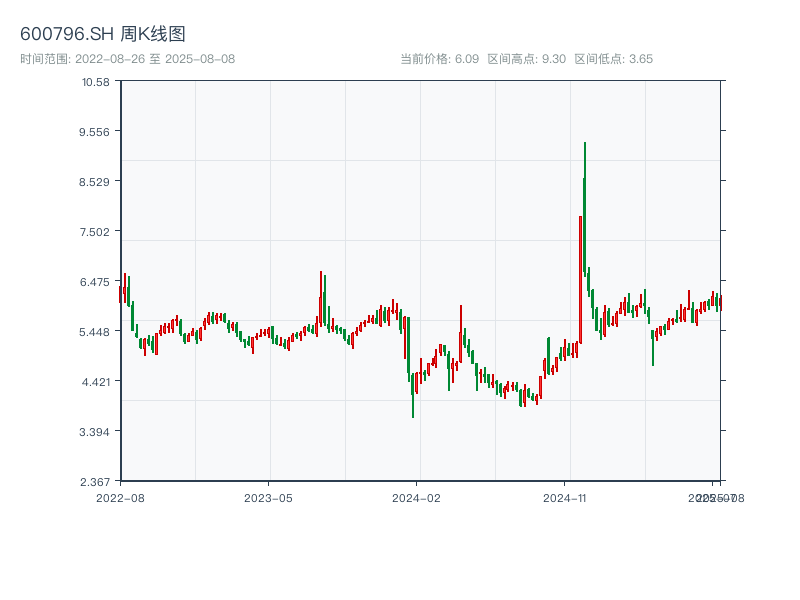Click the 区间高点 9.30 label
This screenshot has height=600, width=800.
526,59
